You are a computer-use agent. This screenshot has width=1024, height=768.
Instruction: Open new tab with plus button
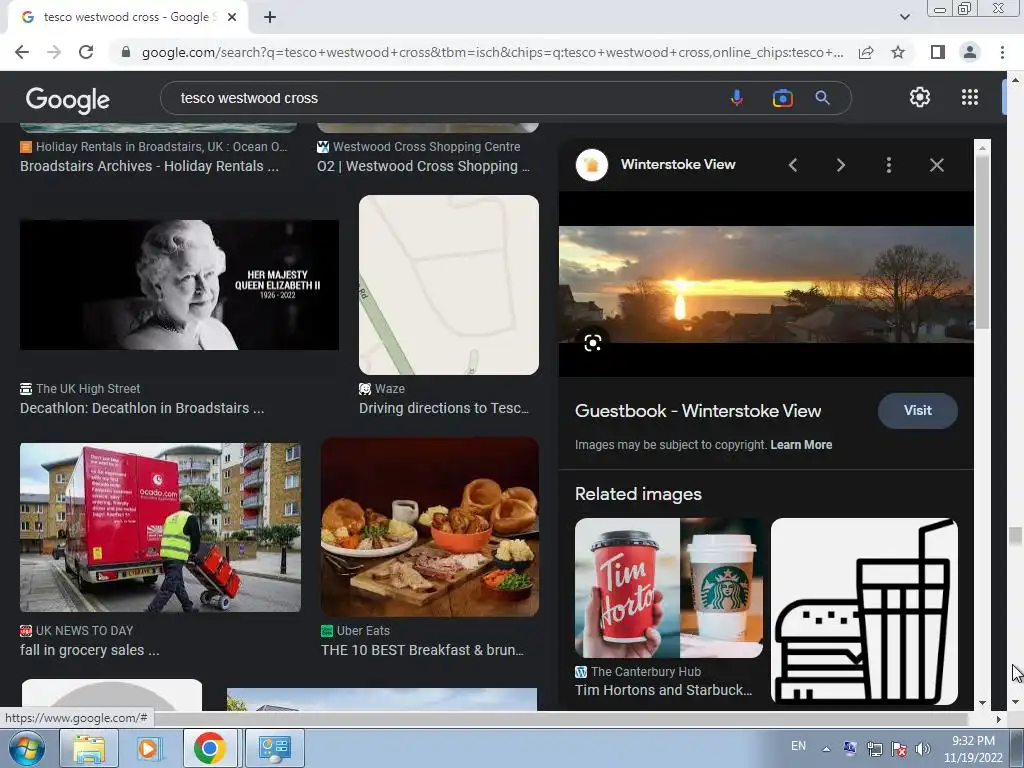click(x=270, y=17)
